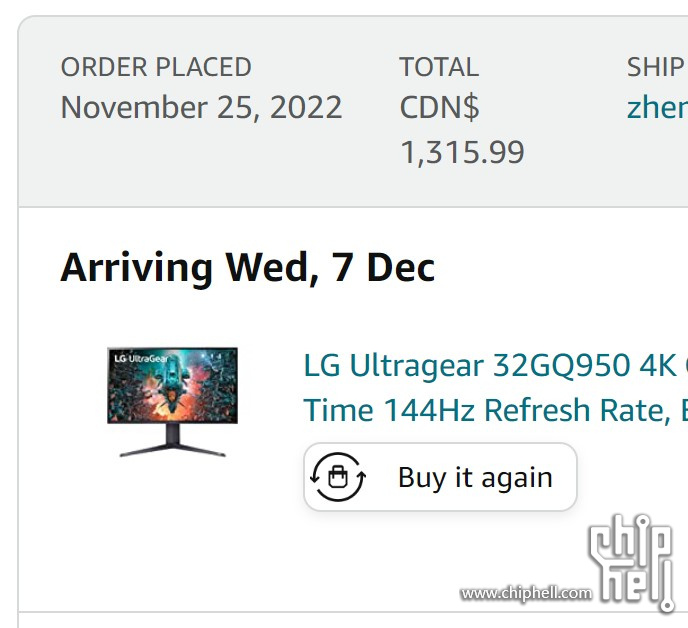Click the word Buy in the Buy it again button

422,478
